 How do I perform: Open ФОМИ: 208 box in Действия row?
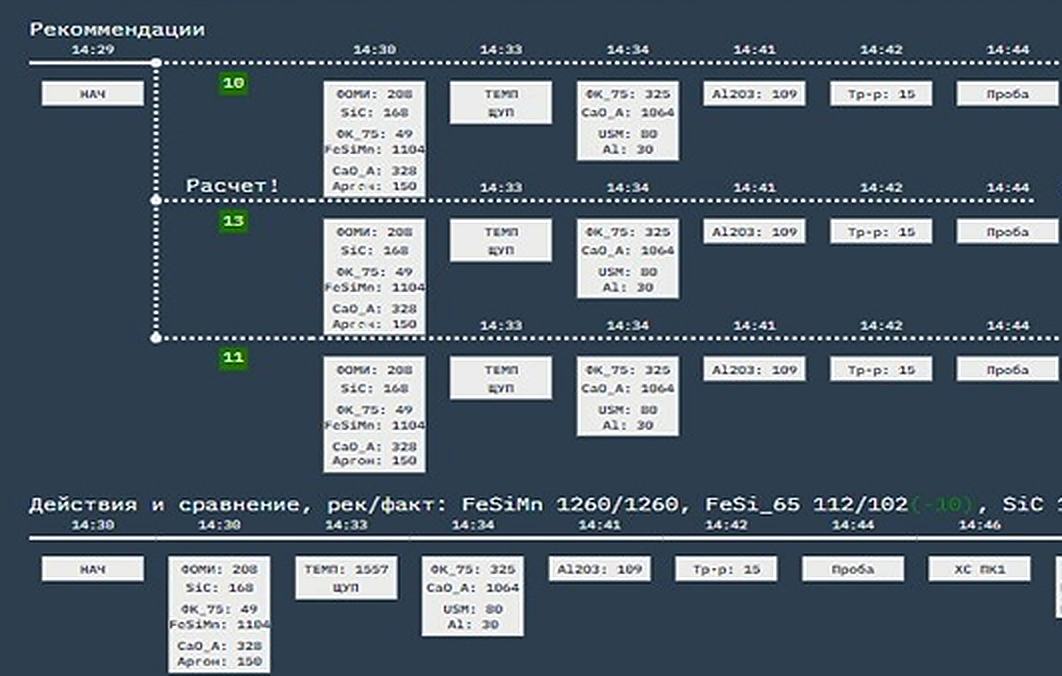pyautogui.click(x=219, y=615)
